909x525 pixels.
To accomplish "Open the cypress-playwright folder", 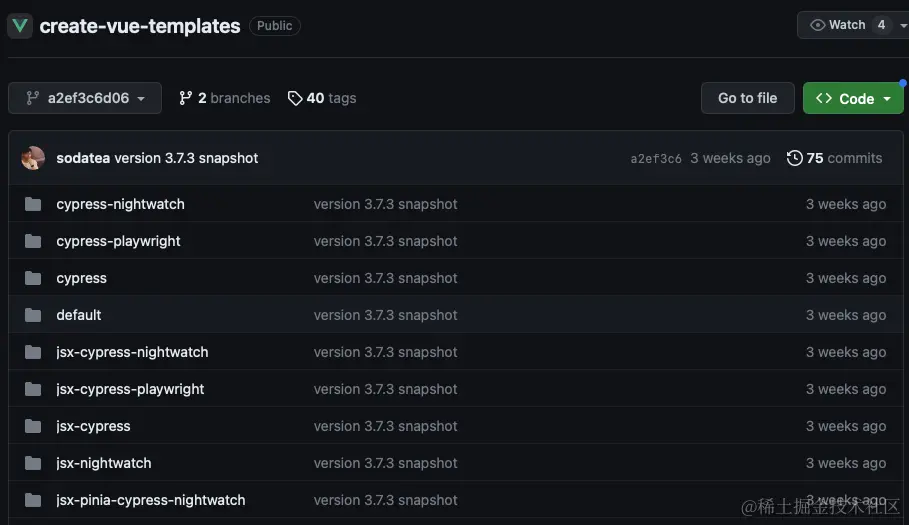I will click(x=118, y=241).
